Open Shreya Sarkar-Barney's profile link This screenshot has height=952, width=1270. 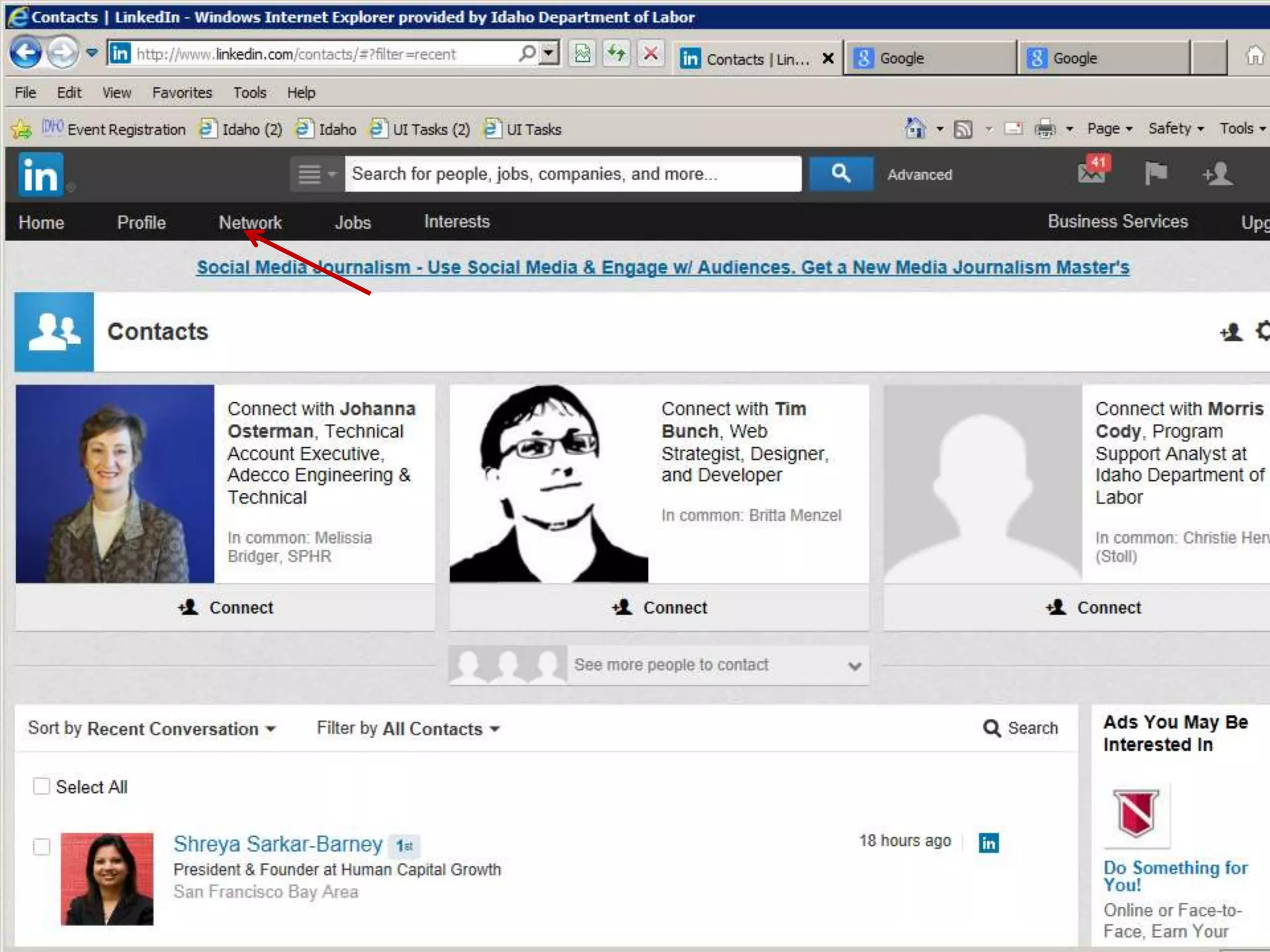tap(278, 844)
